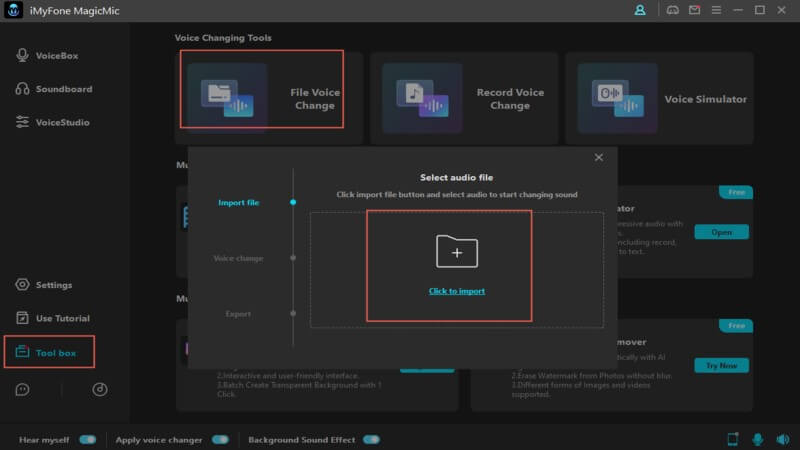
Task: Click the circular history icon in the sidebar
Action: coord(99,390)
